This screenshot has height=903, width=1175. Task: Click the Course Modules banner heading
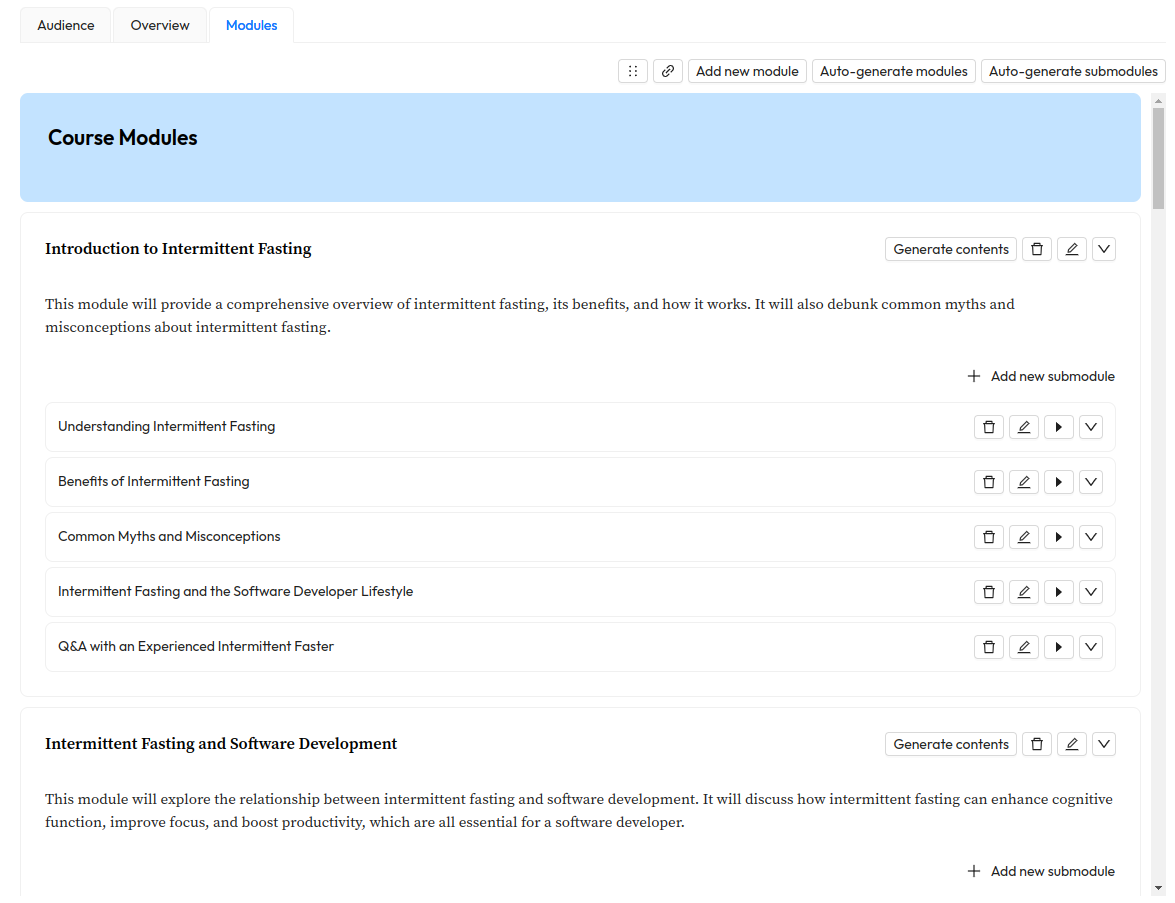tap(123, 138)
